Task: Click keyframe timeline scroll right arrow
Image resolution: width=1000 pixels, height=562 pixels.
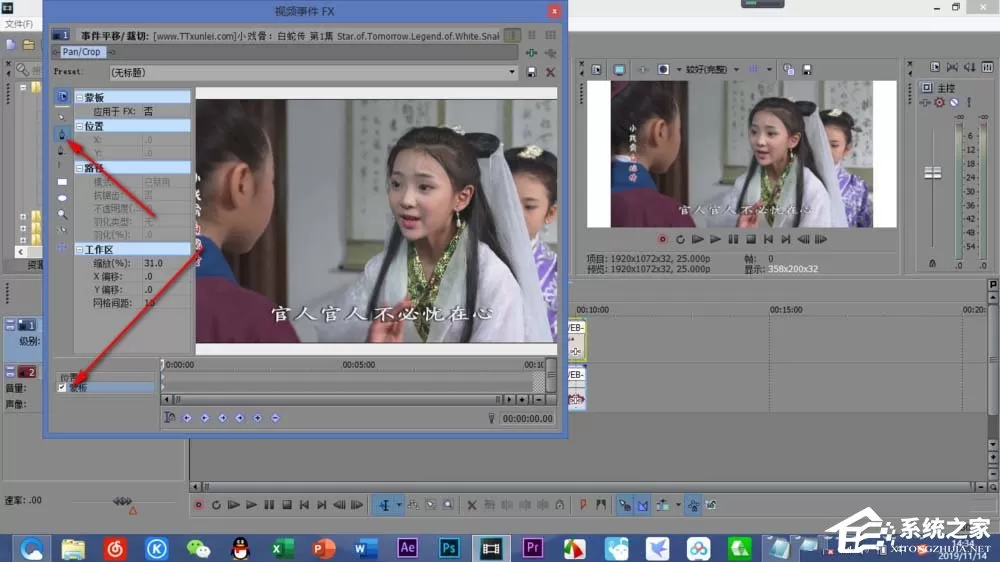Action: tap(508, 399)
